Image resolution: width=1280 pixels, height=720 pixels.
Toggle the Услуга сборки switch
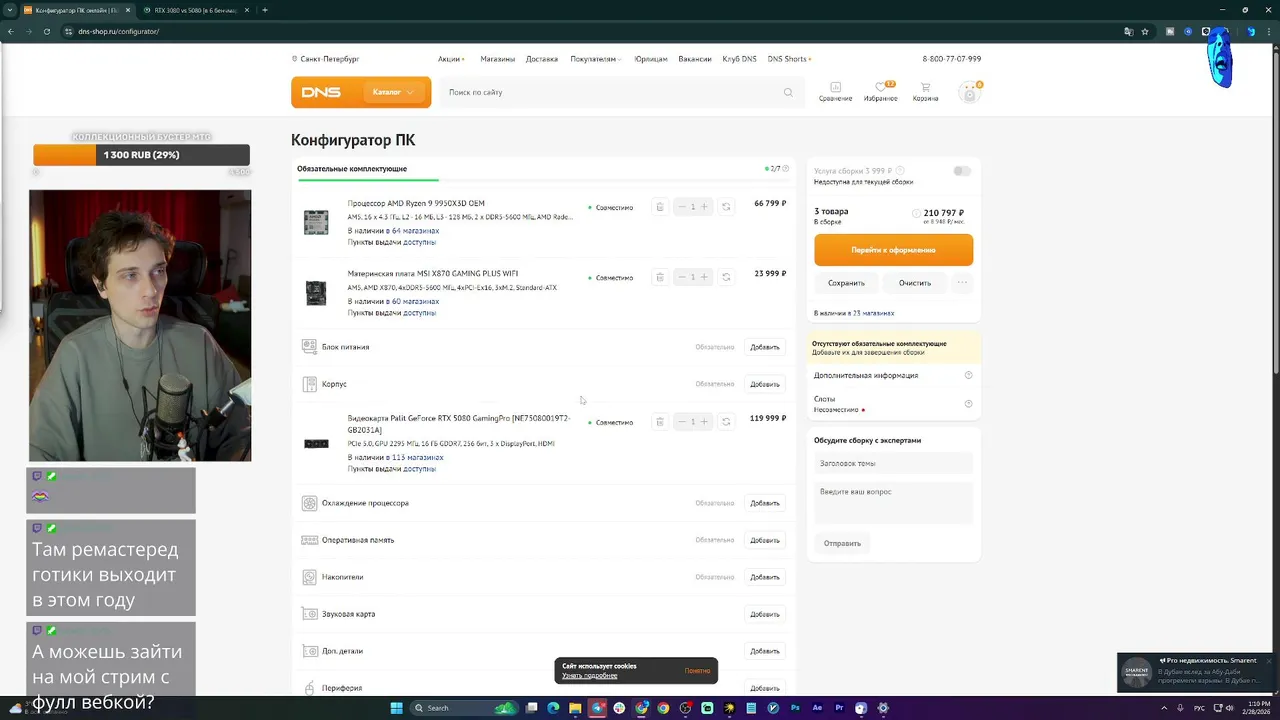click(962, 171)
